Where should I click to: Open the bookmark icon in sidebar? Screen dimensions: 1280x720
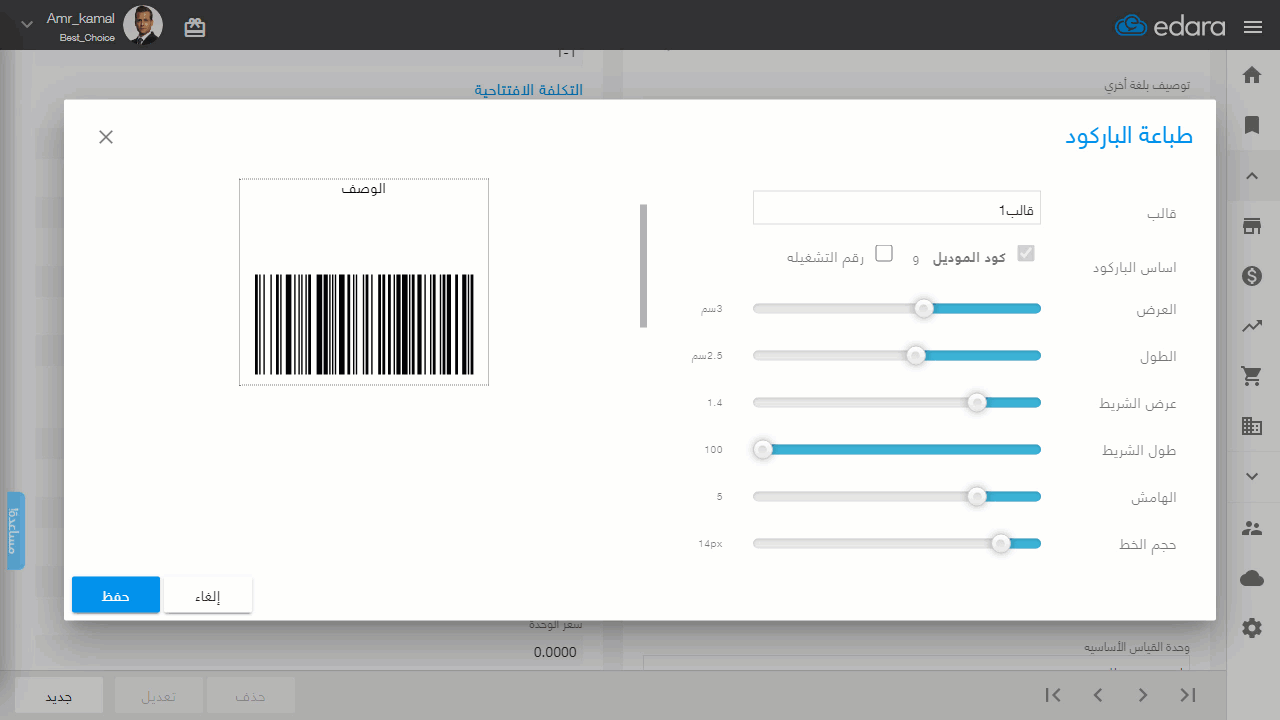pos(1251,125)
